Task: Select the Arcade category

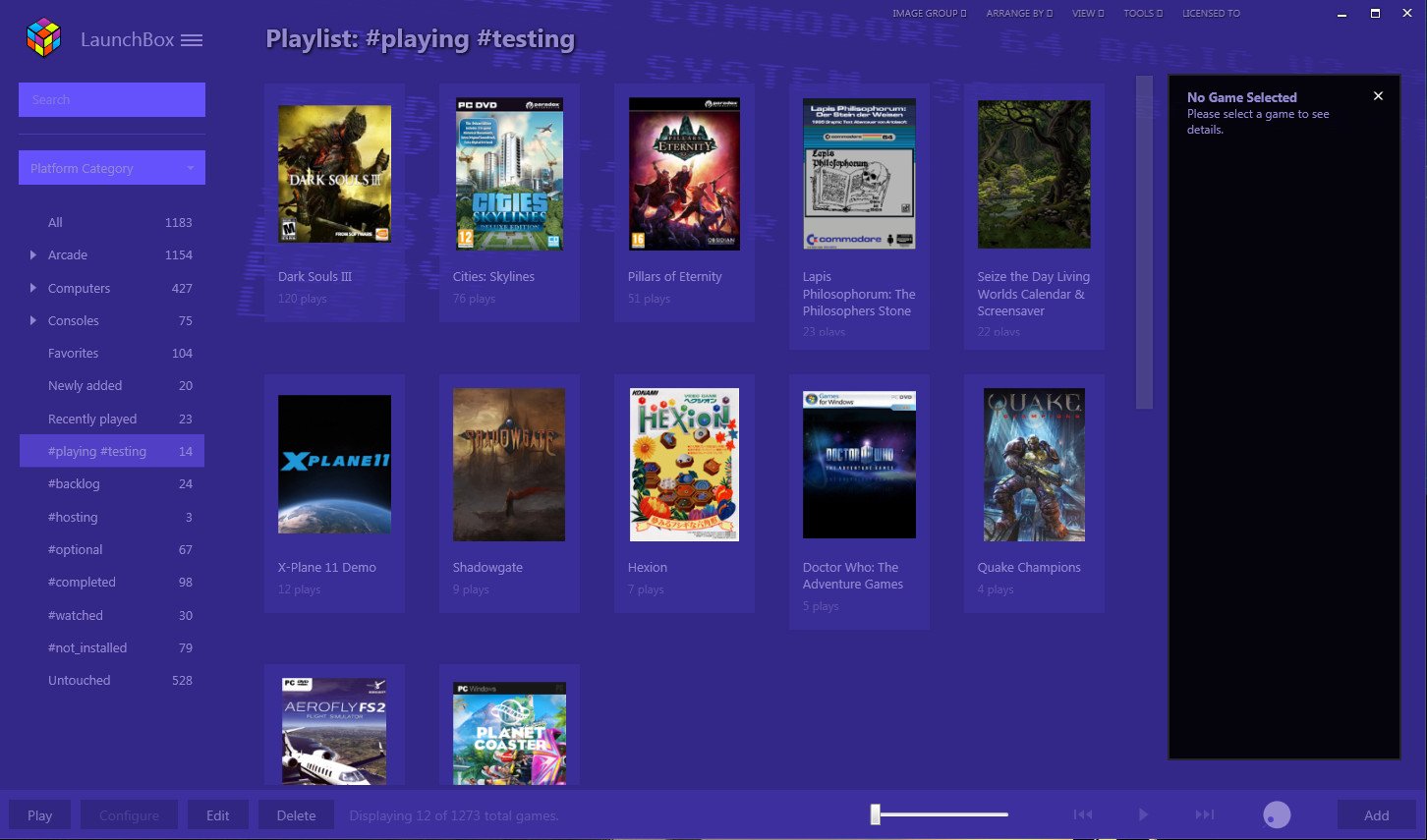Action: tap(112, 255)
